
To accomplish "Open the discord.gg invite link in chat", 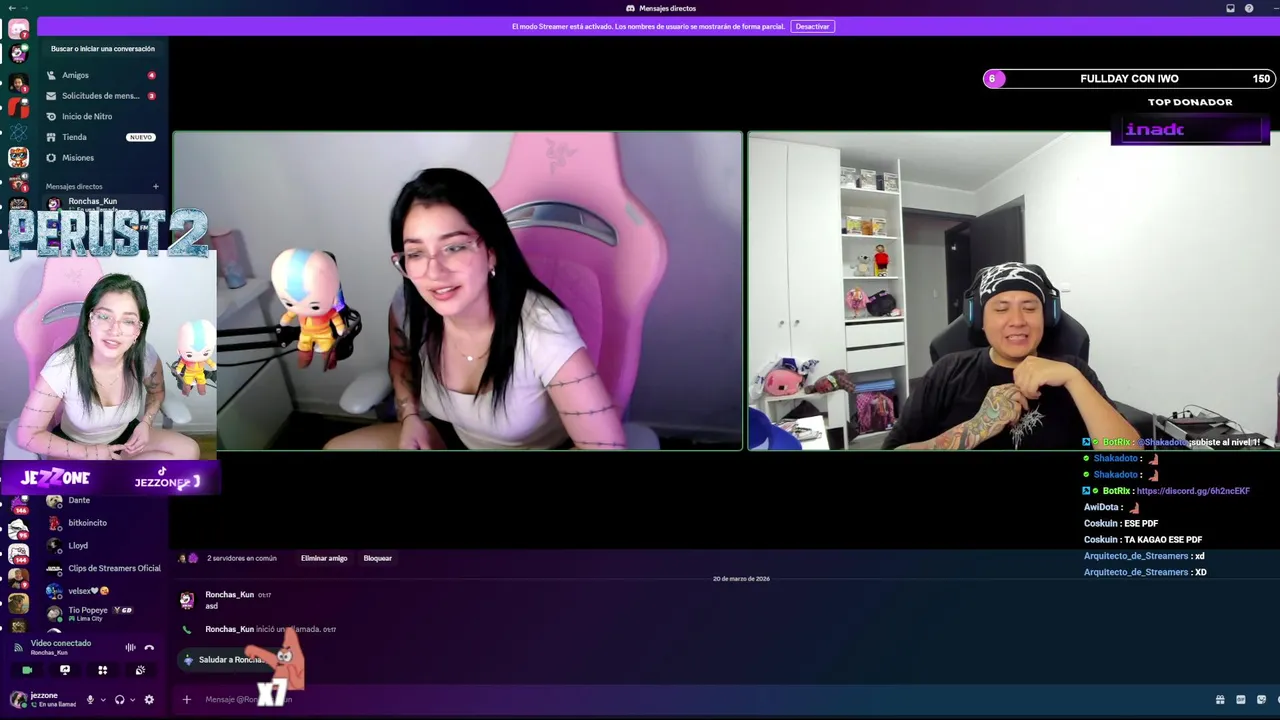I will (1193, 491).
